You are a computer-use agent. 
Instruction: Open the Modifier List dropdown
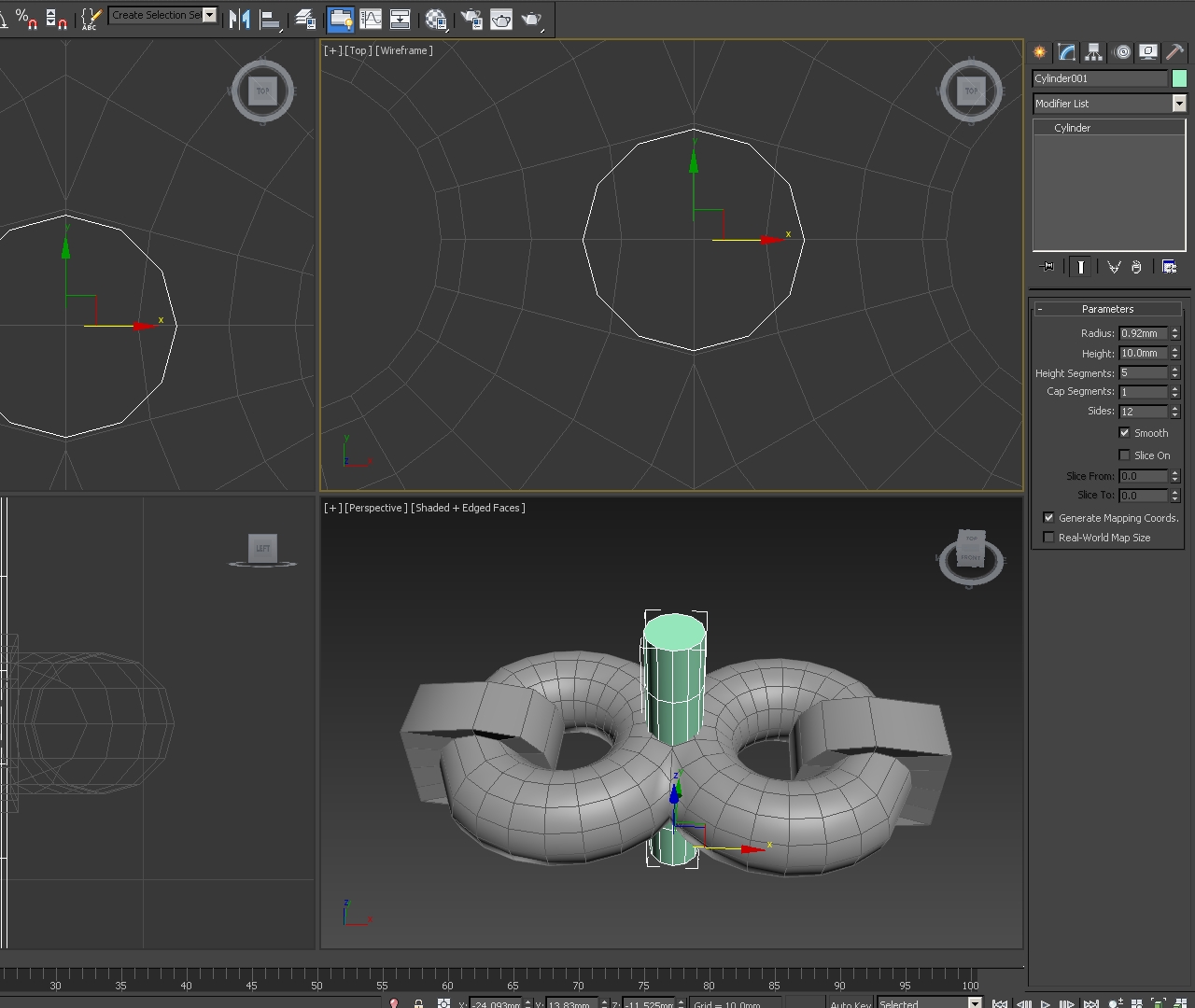click(1179, 103)
